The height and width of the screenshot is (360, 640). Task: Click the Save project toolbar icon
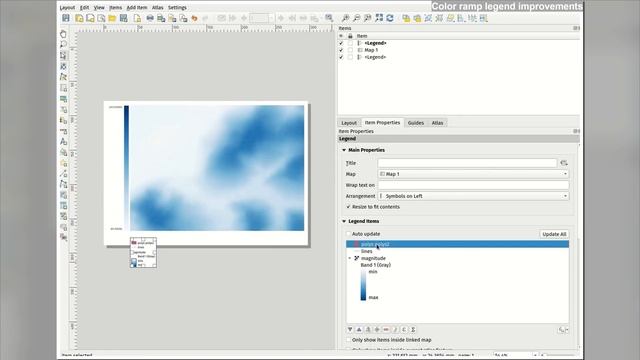pyautogui.click(x=66, y=18)
